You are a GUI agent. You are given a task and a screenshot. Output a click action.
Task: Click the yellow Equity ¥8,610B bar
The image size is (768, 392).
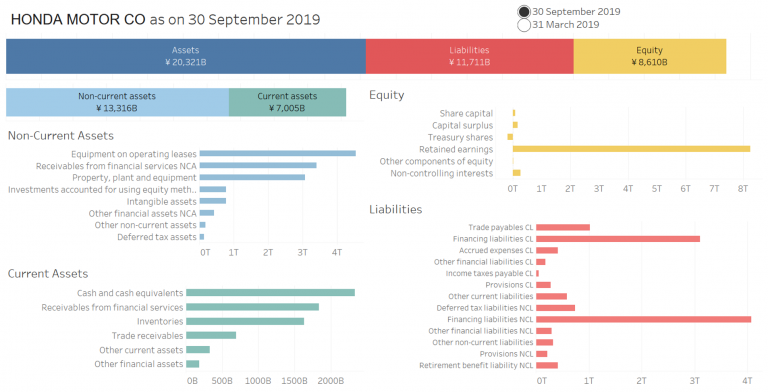point(649,56)
